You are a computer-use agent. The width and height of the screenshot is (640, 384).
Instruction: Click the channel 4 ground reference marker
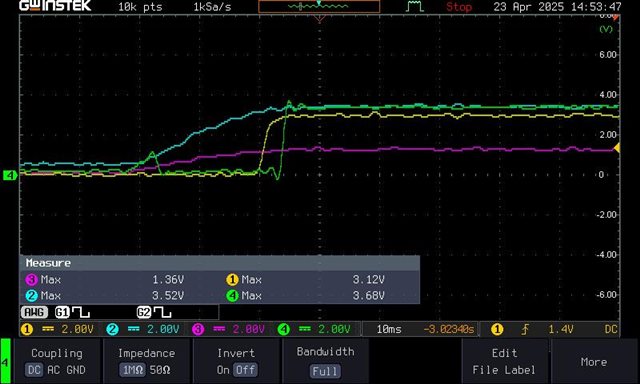pyautogui.click(x=10, y=175)
